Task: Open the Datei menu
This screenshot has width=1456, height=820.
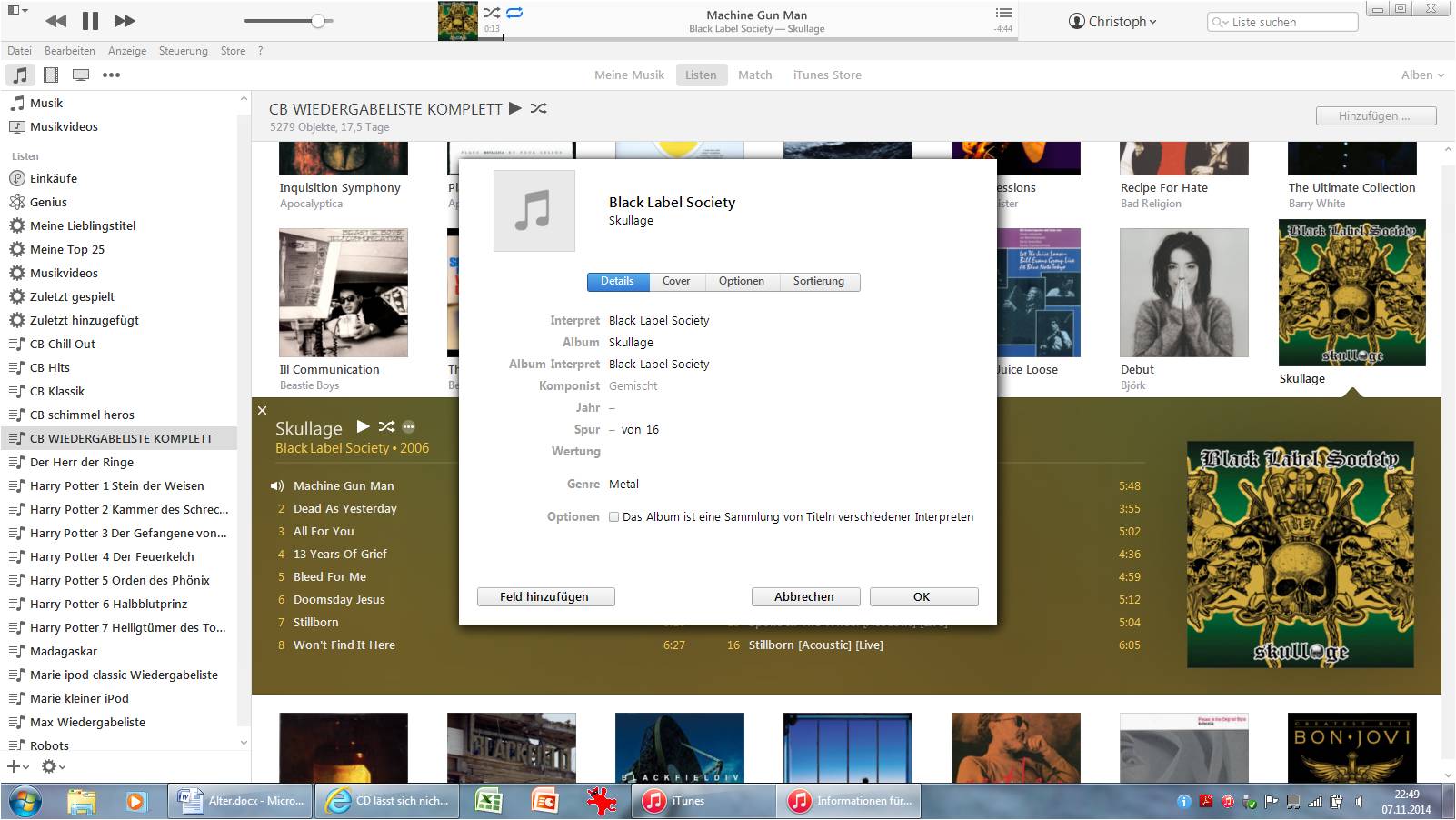Action: pyautogui.click(x=19, y=51)
